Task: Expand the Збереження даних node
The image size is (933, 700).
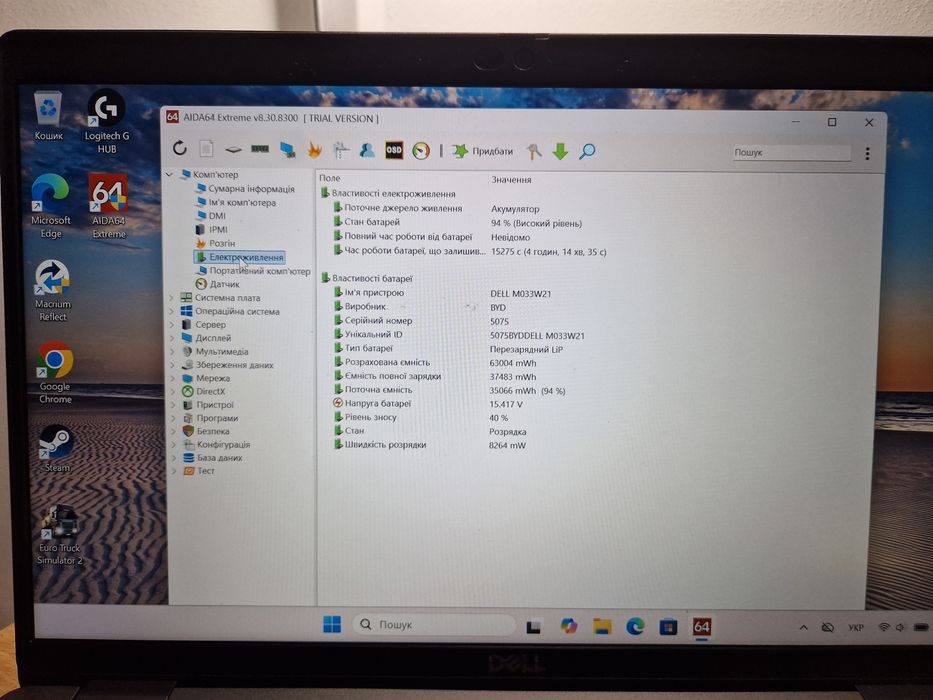Action: pos(172,365)
